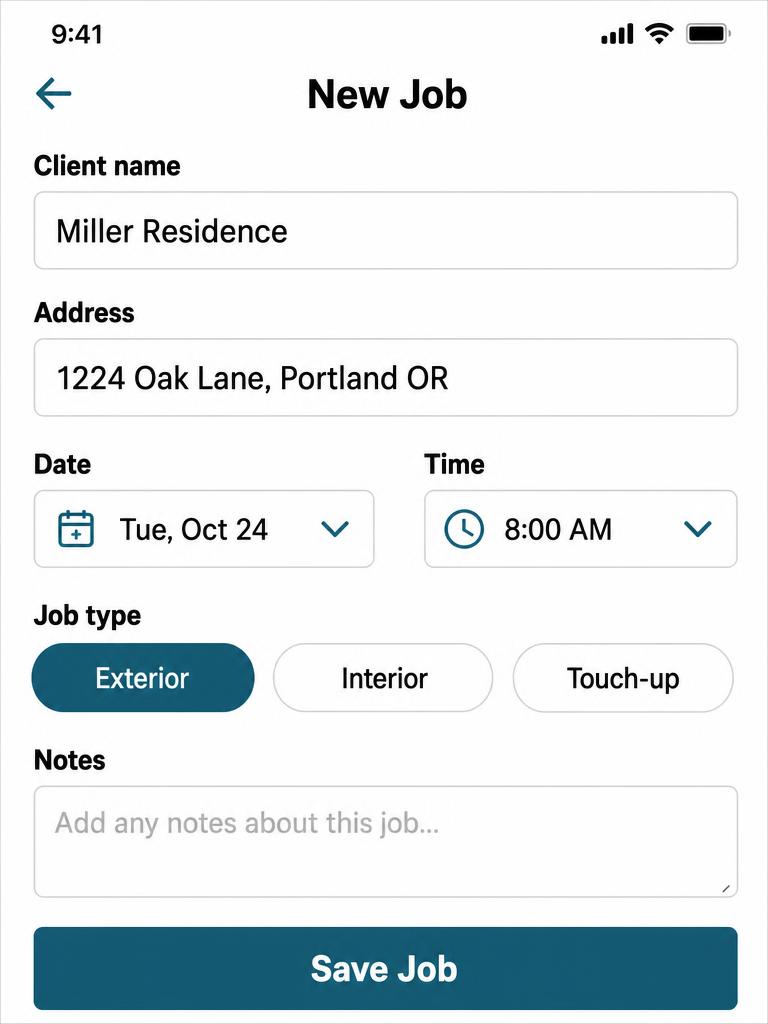Tap the New Job title

pyautogui.click(x=387, y=94)
